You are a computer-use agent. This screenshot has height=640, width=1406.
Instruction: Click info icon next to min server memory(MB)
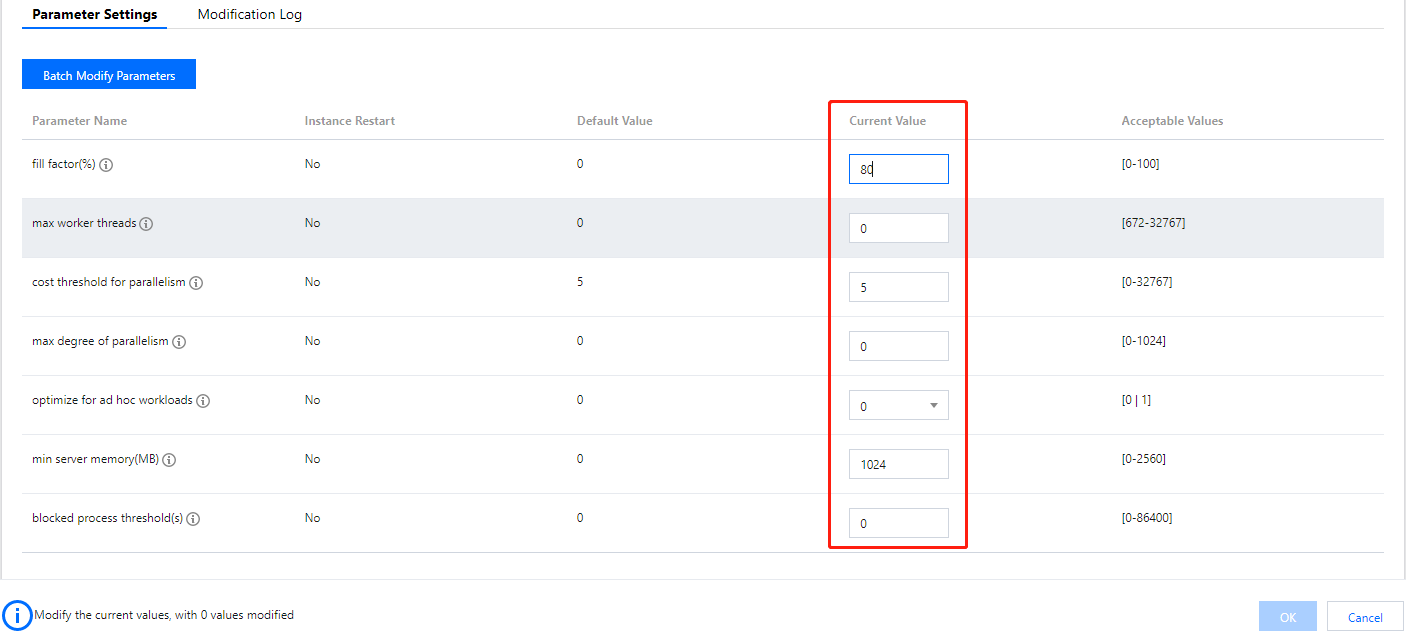tap(169, 460)
